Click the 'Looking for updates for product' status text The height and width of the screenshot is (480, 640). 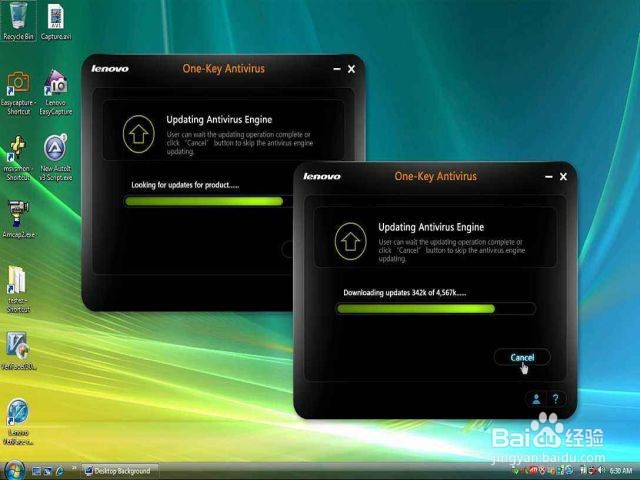[185, 185]
